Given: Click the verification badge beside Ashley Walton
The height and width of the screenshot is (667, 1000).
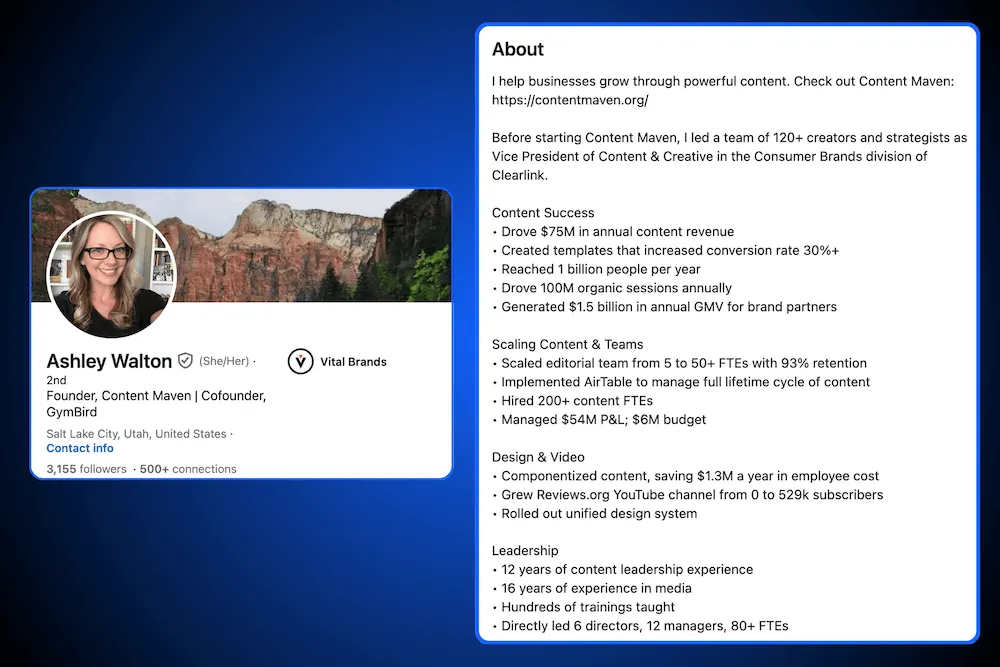Looking at the screenshot, I should [186, 361].
